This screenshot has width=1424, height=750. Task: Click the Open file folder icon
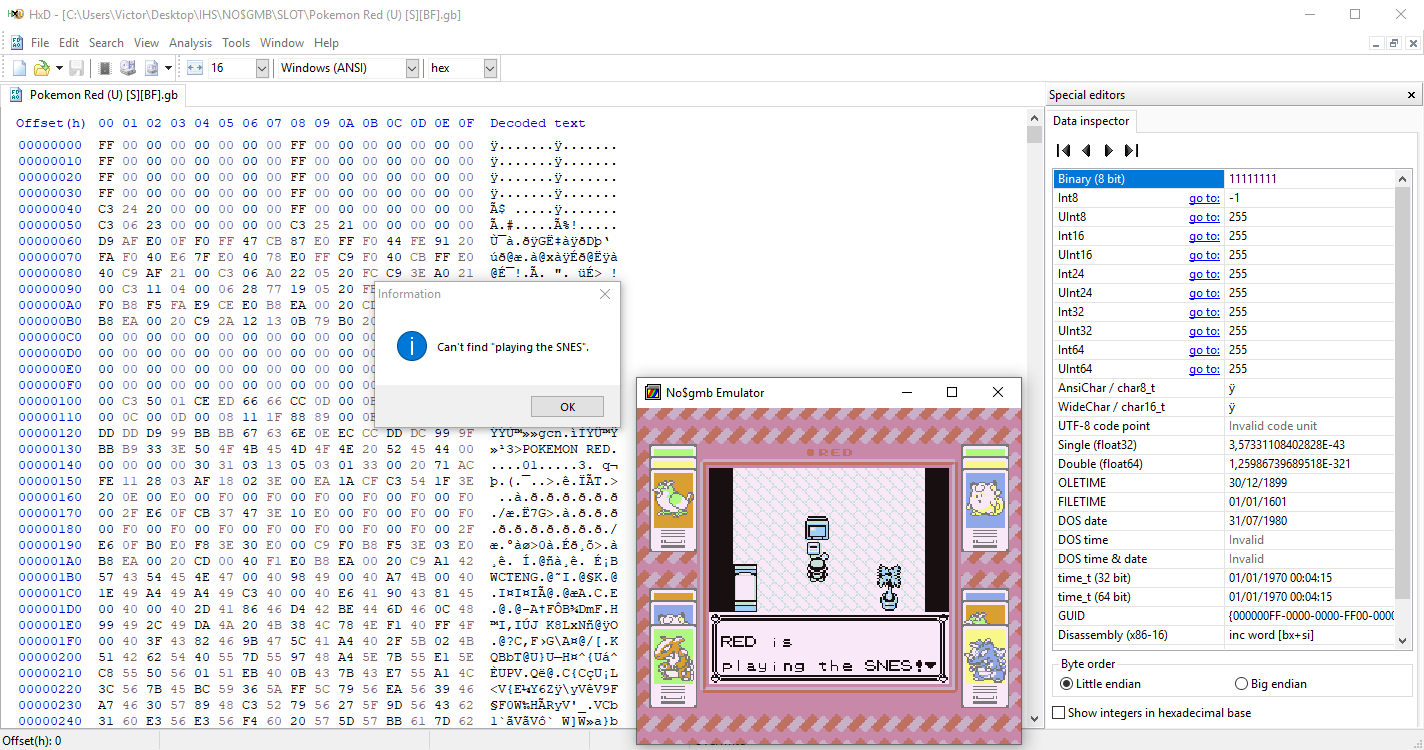[42, 68]
